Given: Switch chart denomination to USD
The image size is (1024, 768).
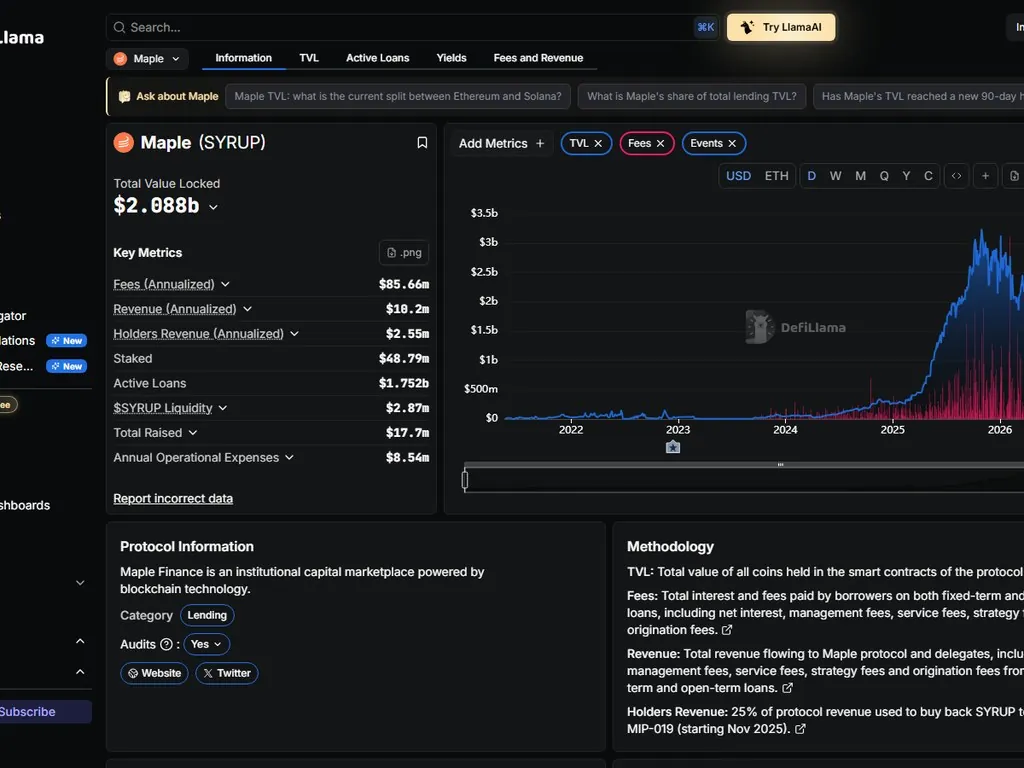Looking at the screenshot, I should (739, 176).
